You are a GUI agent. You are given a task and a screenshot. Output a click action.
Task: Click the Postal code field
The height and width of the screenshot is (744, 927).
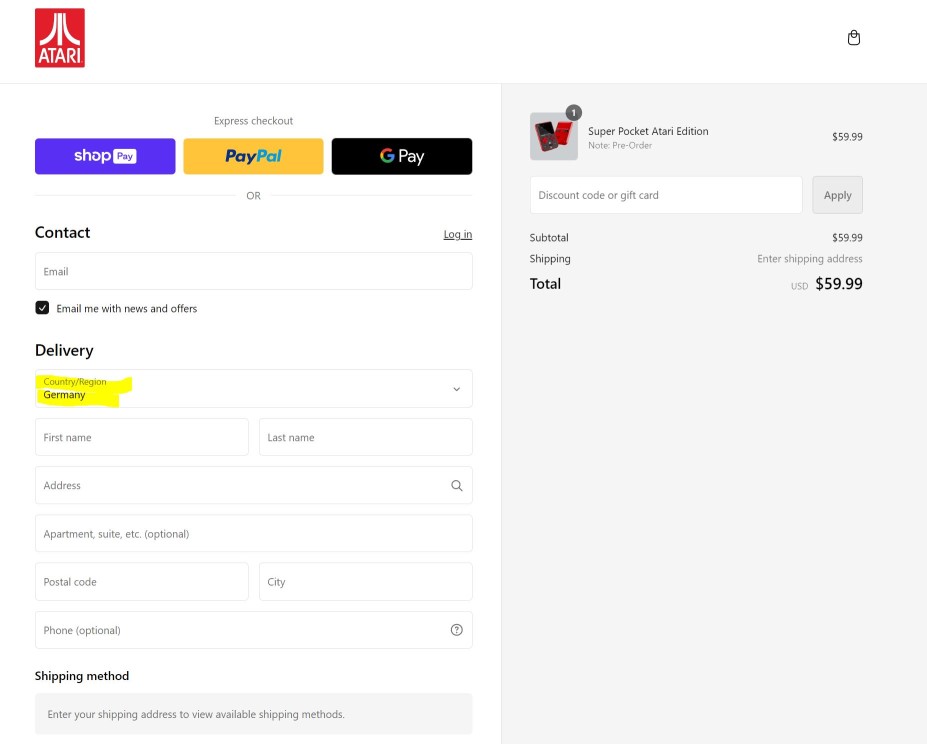(141, 582)
